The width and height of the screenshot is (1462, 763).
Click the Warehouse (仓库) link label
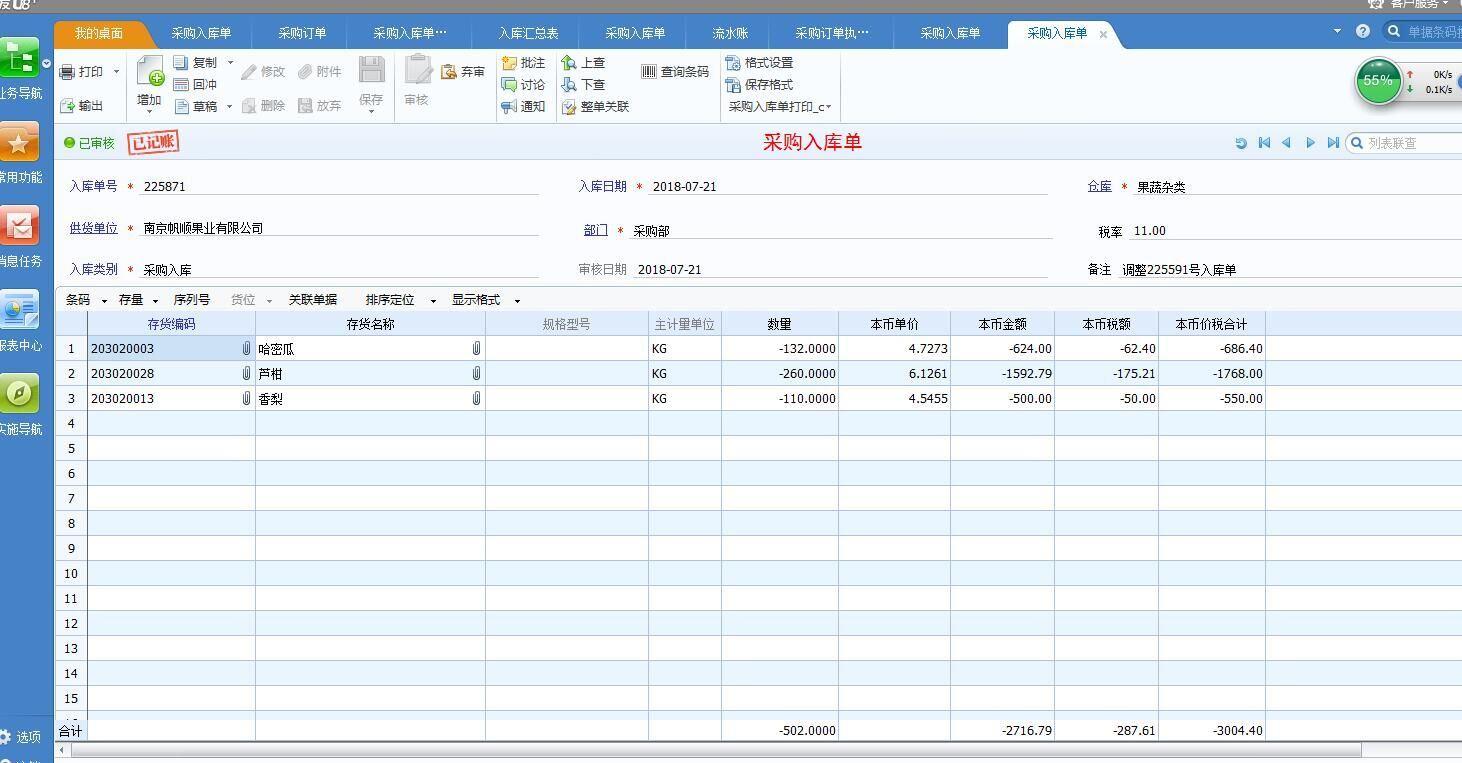(x=1099, y=186)
